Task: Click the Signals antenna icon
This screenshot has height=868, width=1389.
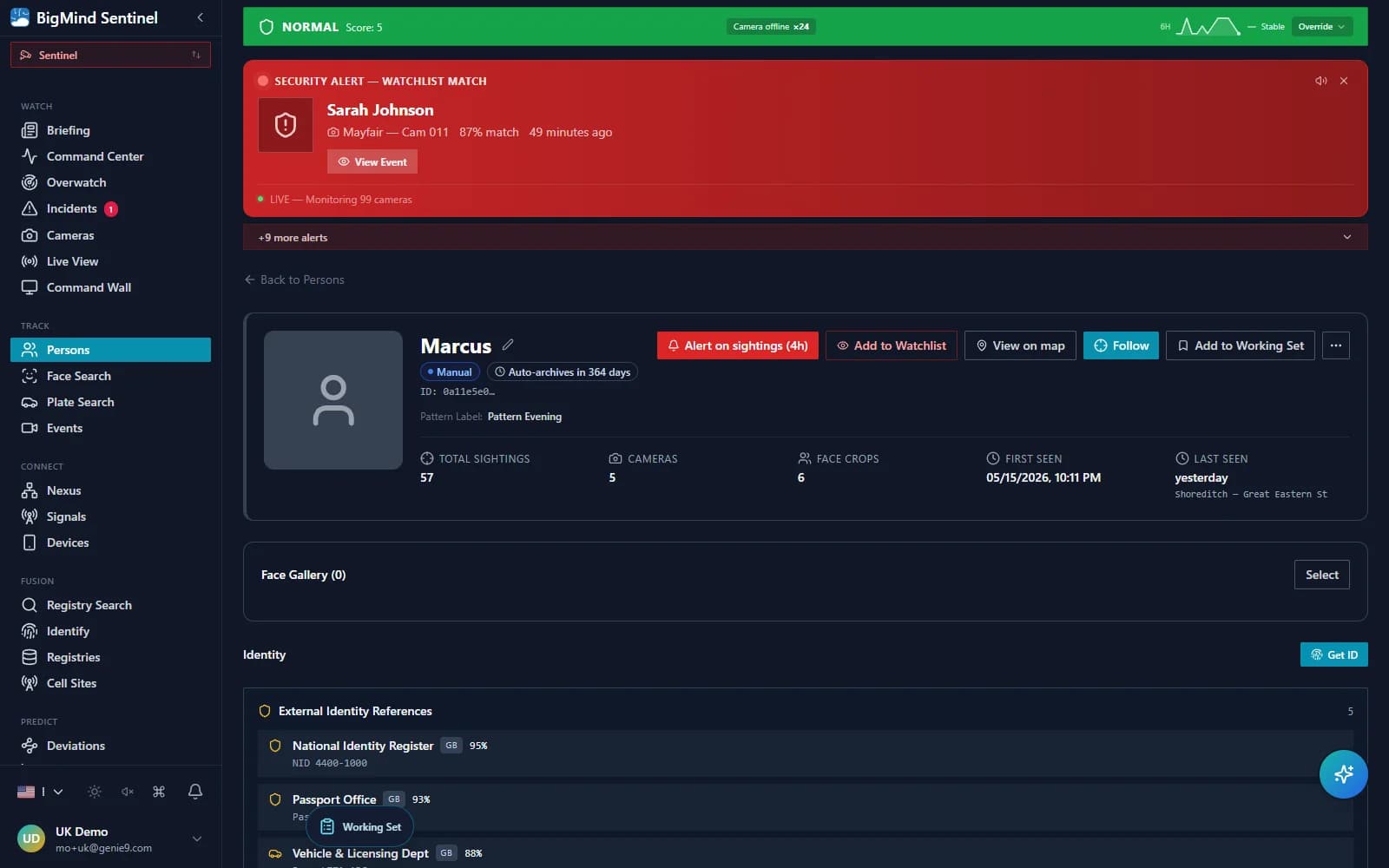Action: pyautogui.click(x=30, y=516)
